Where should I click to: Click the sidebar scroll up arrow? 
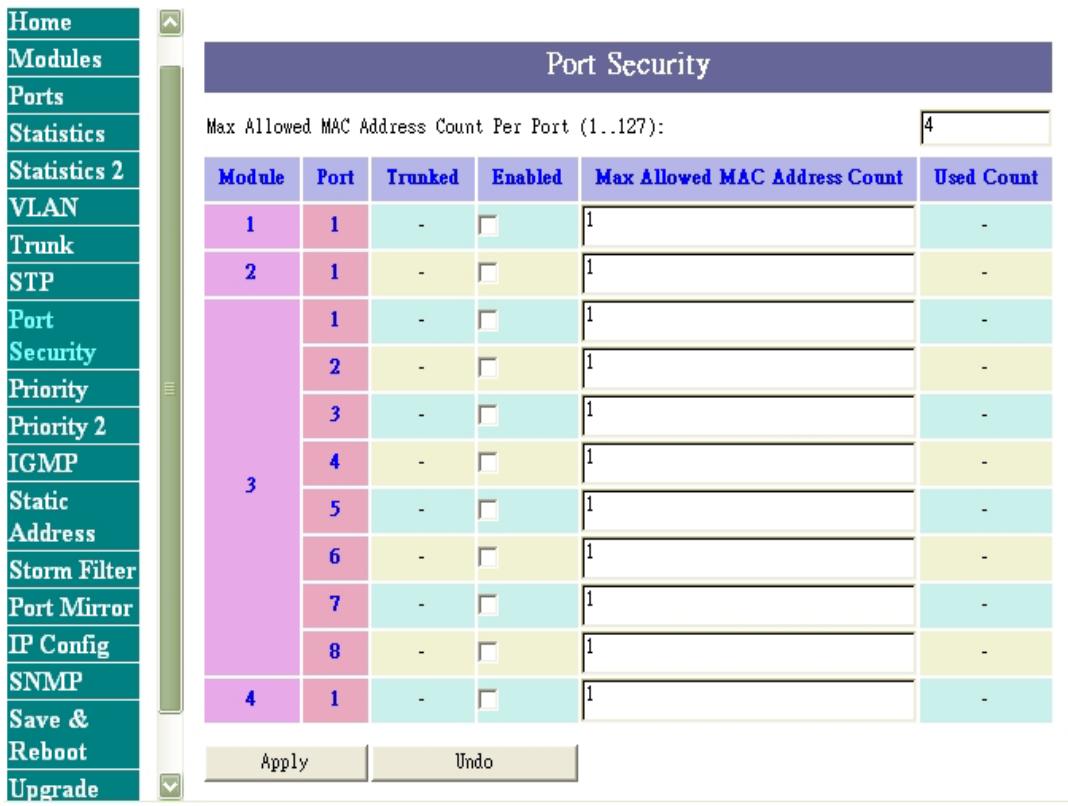170,23
